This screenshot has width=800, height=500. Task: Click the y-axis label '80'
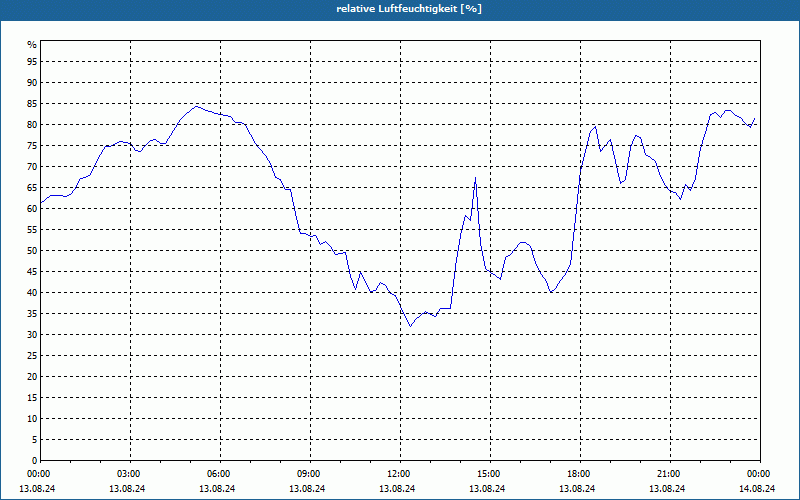[x=32, y=124]
